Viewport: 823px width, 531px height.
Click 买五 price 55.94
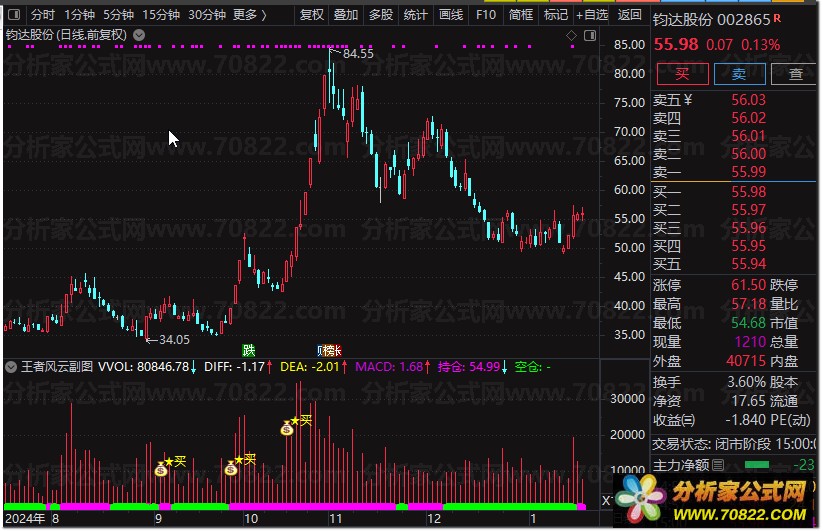click(748, 264)
